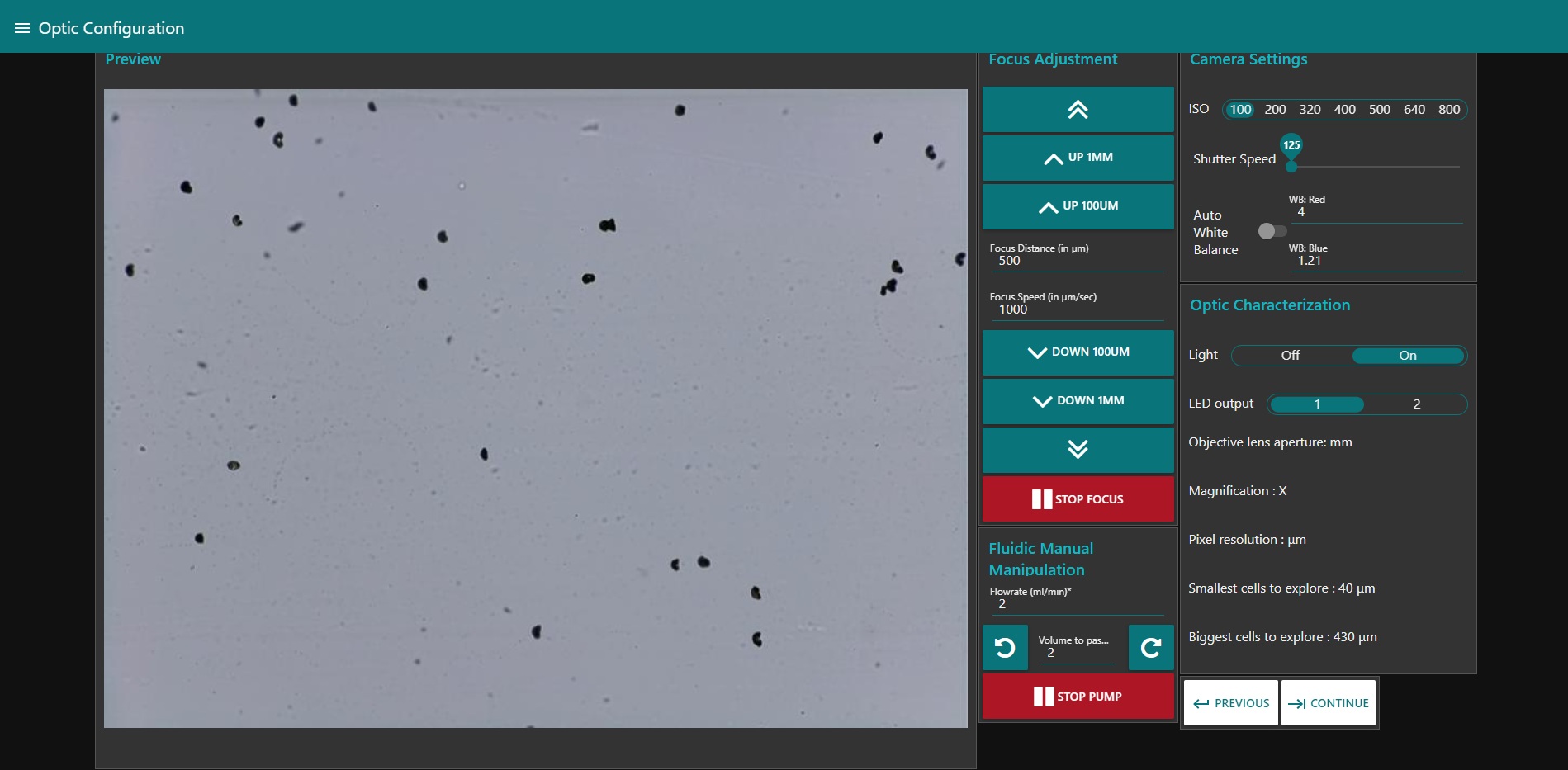The width and height of the screenshot is (1568, 770).
Task: Move focus up 1MM
Action: pos(1078,158)
